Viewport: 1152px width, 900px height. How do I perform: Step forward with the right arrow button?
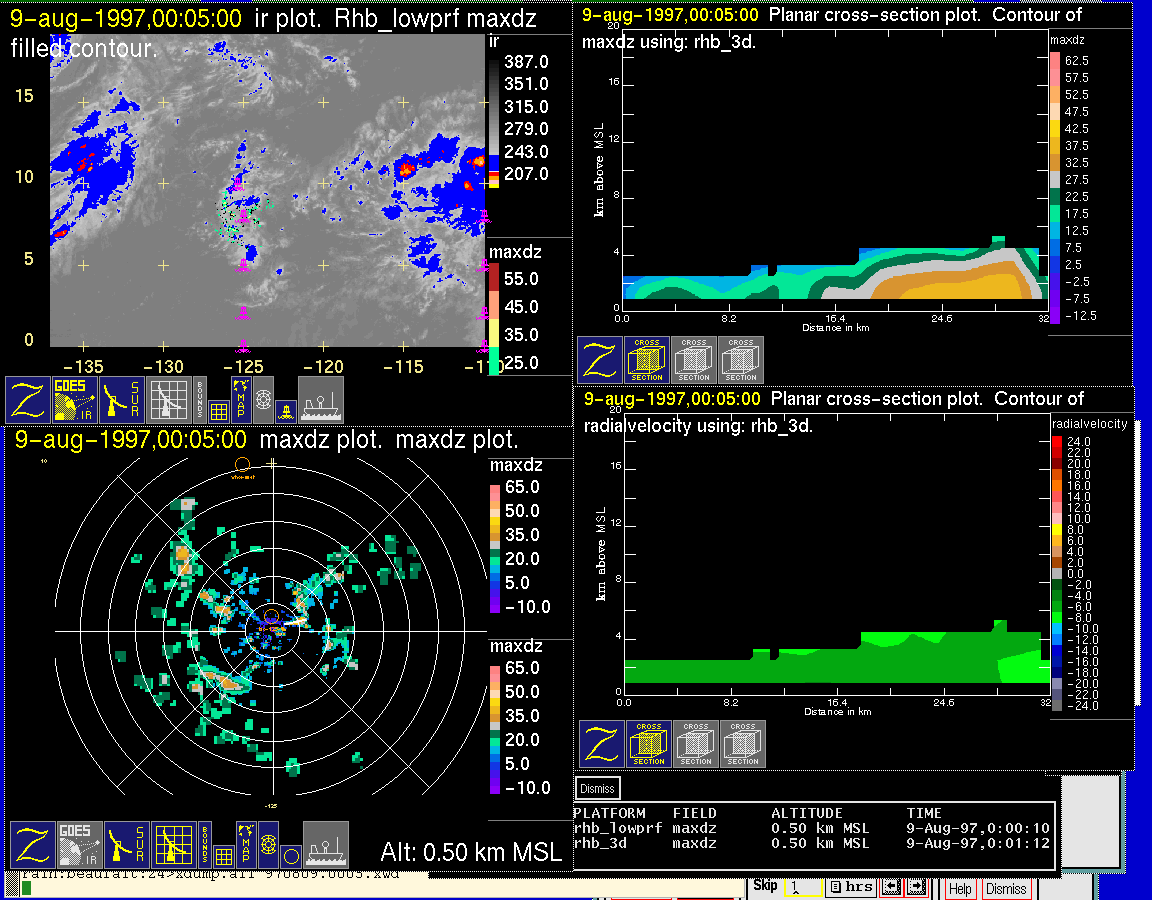(x=916, y=887)
